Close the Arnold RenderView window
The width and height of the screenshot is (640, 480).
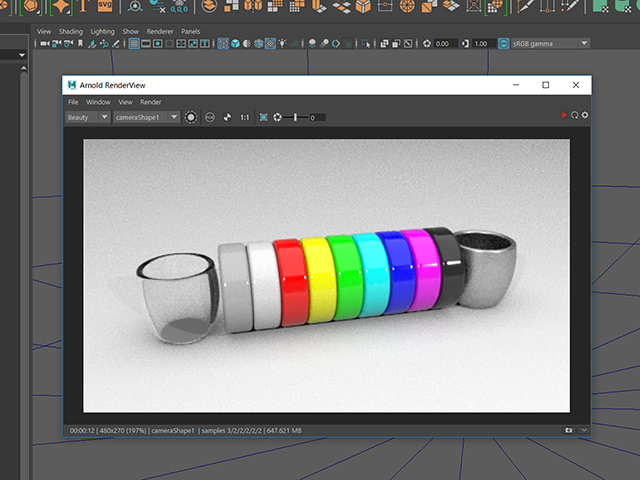pyautogui.click(x=576, y=85)
